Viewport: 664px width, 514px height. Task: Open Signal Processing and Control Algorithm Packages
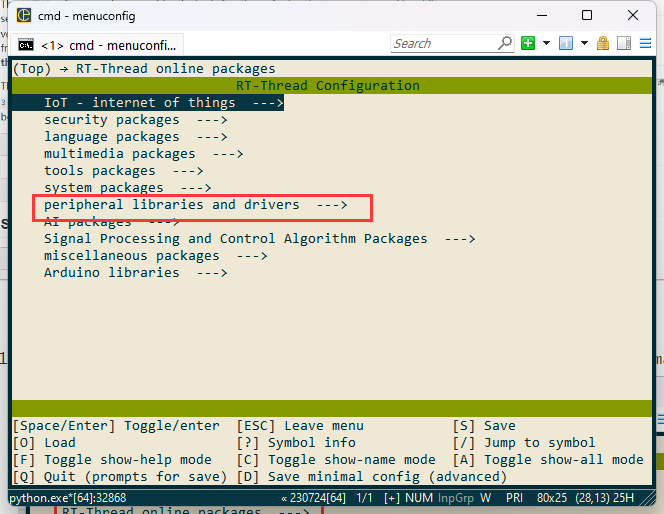coord(260,239)
